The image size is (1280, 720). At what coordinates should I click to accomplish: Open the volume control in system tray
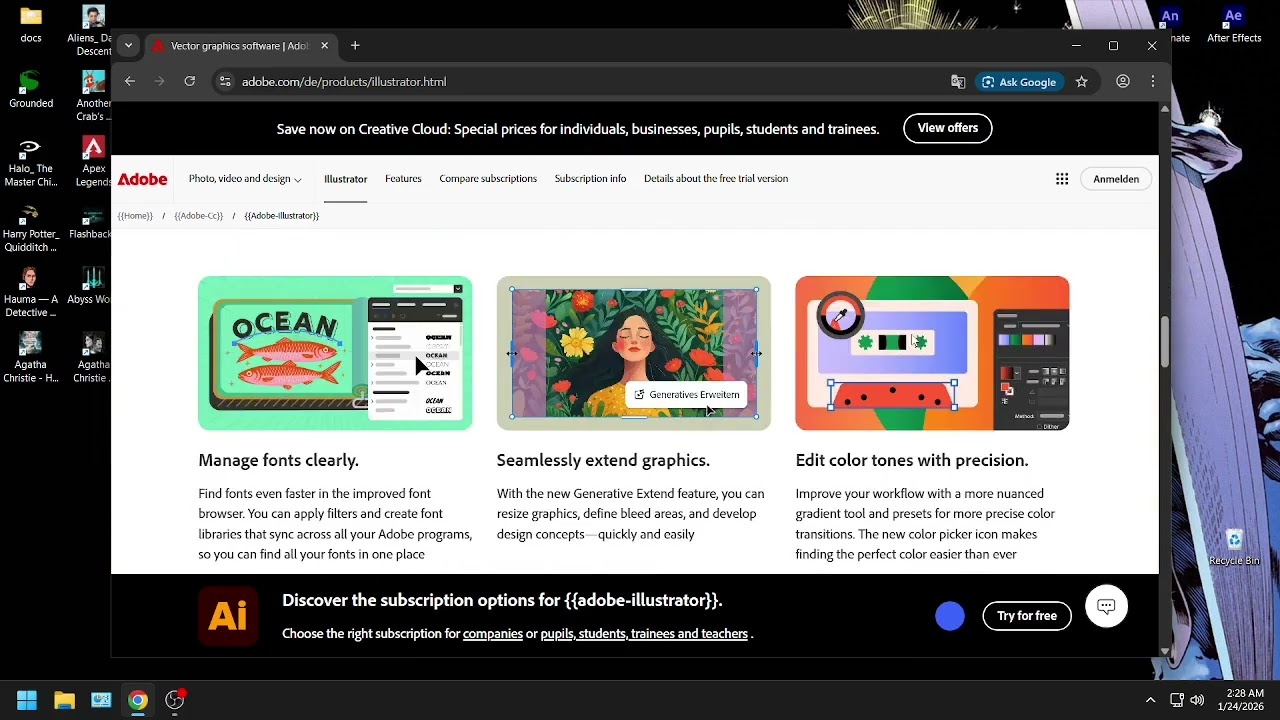(x=1197, y=700)
